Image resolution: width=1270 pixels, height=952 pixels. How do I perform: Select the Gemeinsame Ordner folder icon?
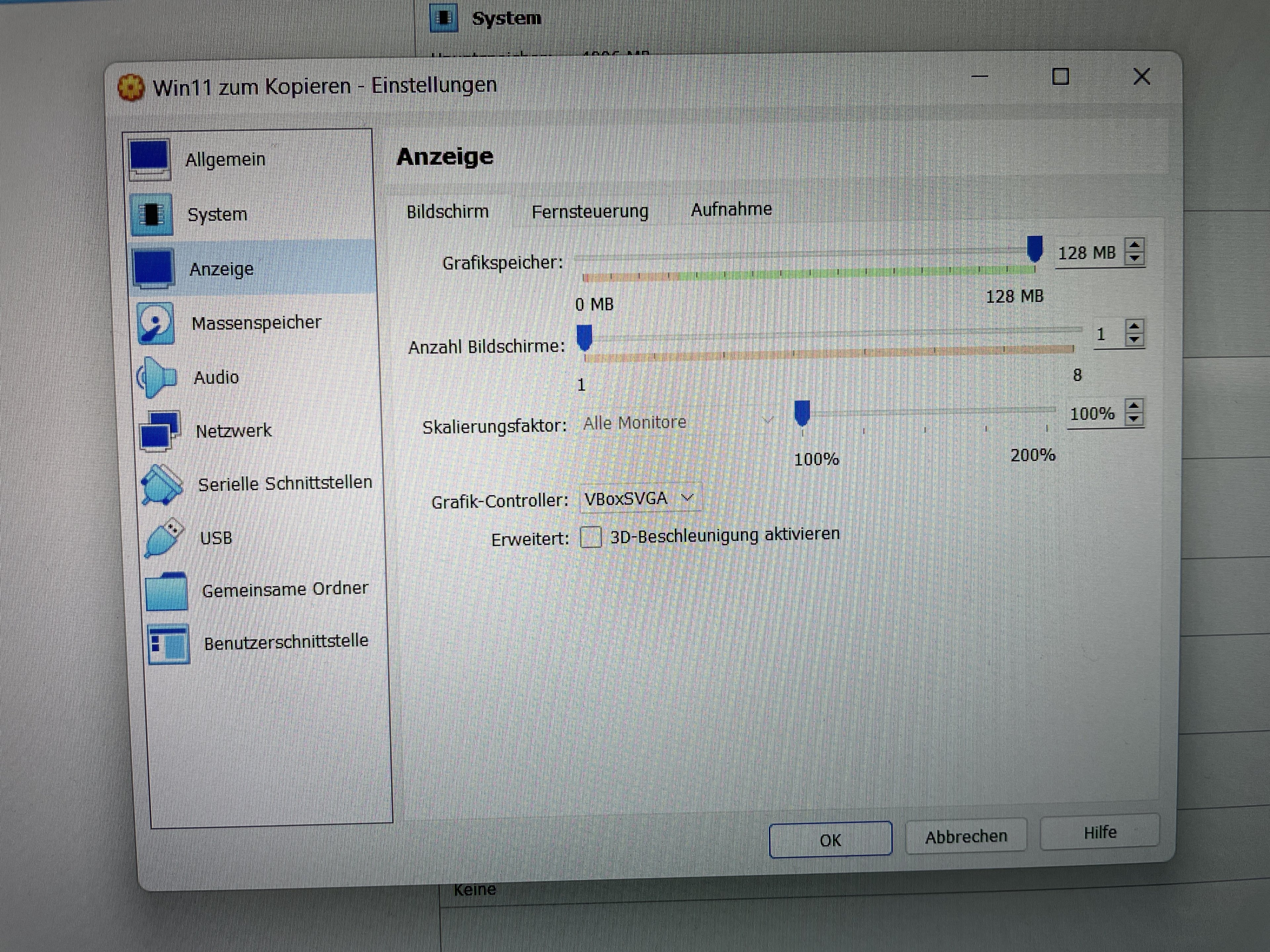click(166, 591)
